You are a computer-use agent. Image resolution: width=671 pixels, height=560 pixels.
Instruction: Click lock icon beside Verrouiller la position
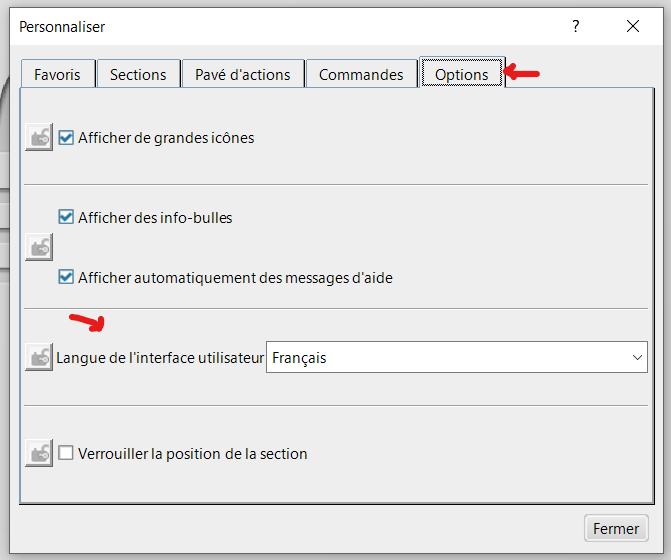click(x=39, y=453)
